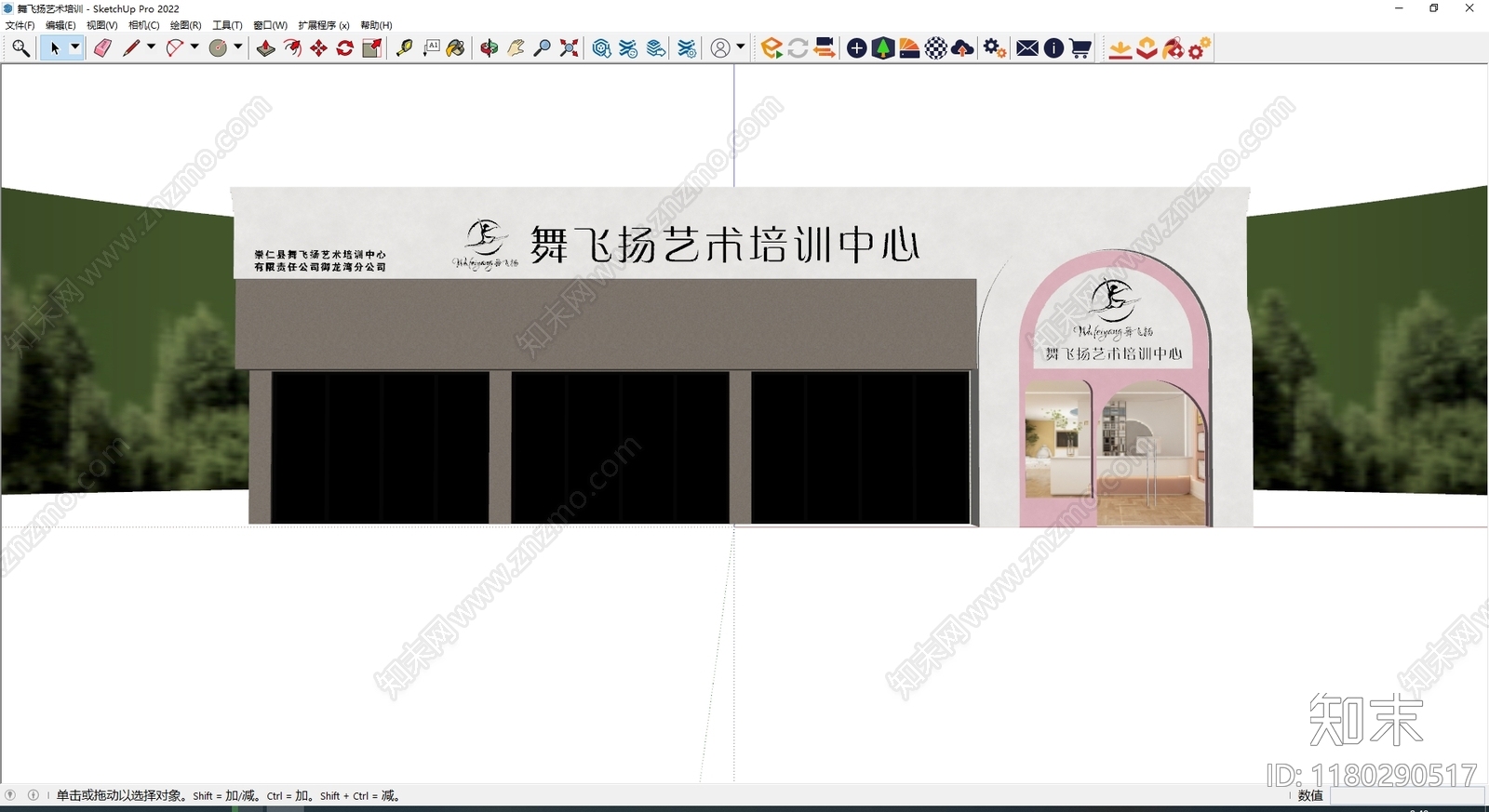The image size is (1489, 812).
Task: Click the status bar question mark icon
Action: coord(10,795)
